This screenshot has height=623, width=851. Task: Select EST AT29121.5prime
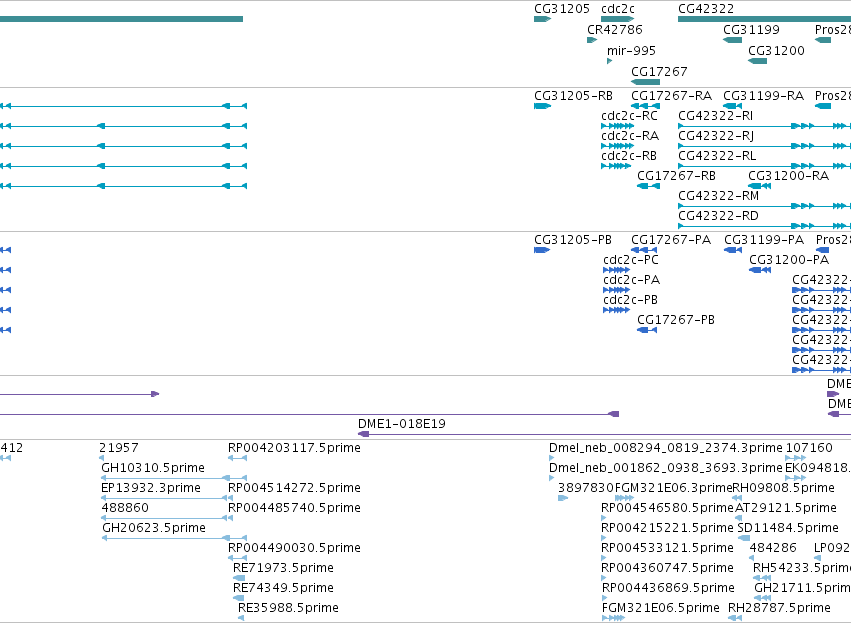(786, 508)
